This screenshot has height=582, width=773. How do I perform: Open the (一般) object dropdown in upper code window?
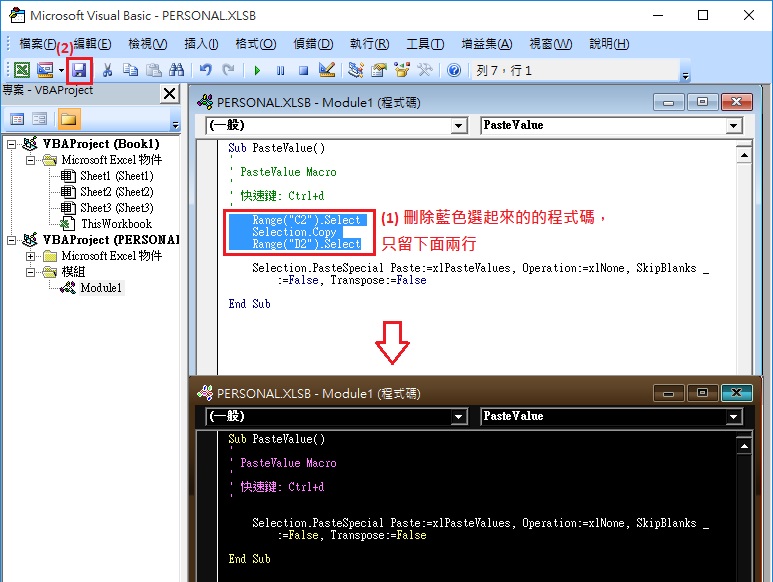(458, 126)
